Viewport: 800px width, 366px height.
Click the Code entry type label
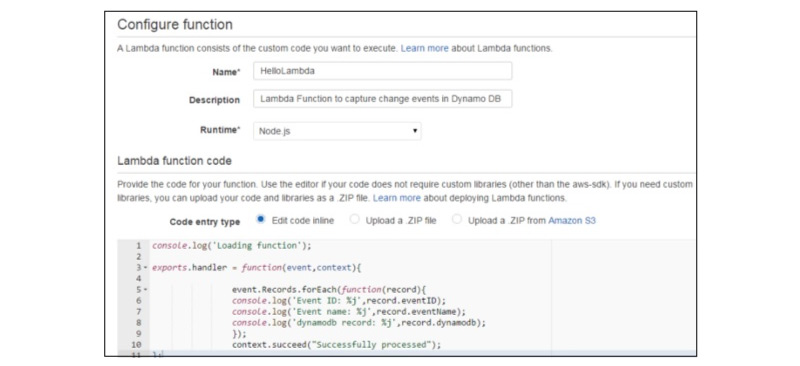point(205,222)
